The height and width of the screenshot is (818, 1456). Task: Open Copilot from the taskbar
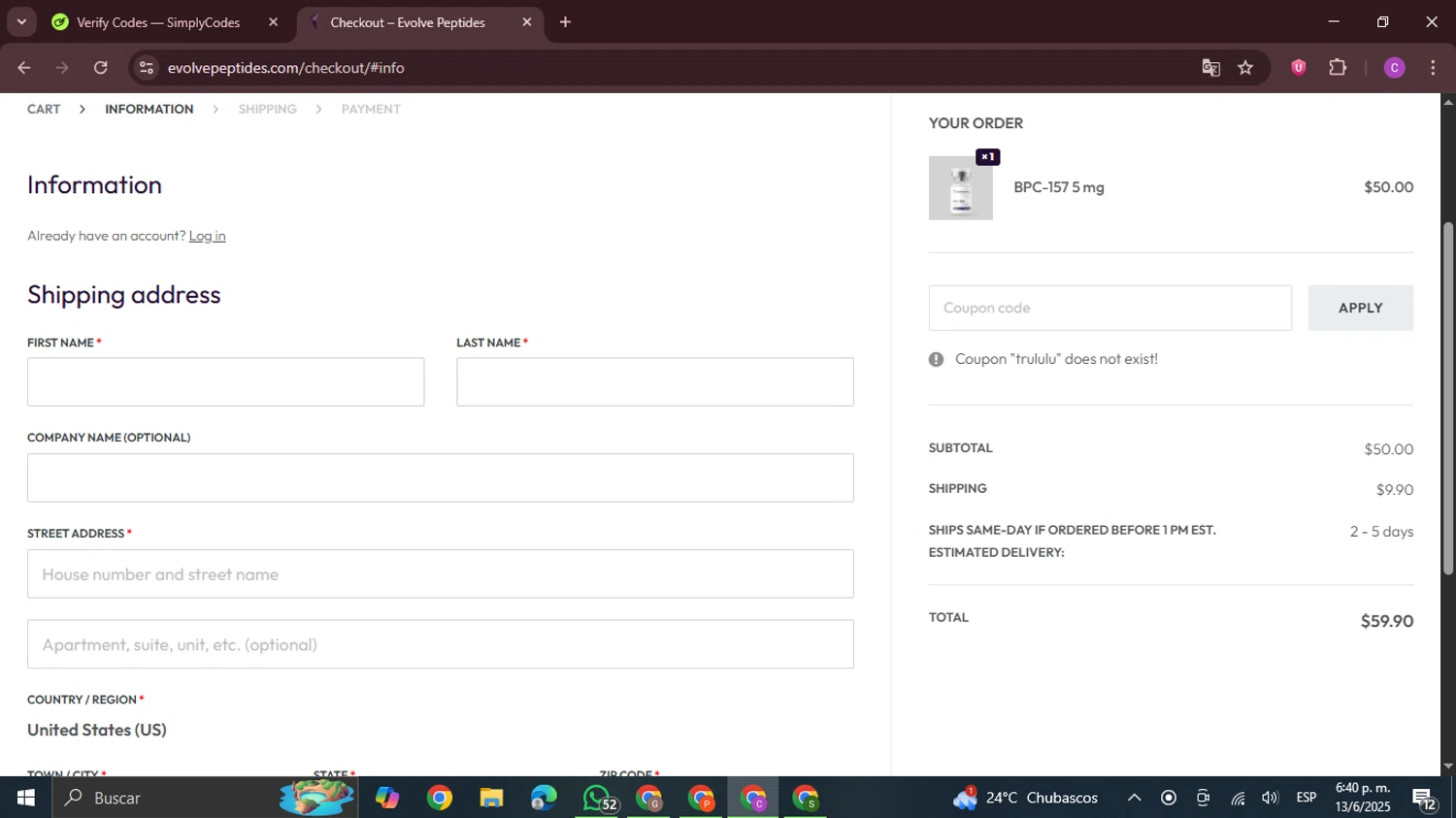point(387,798)
